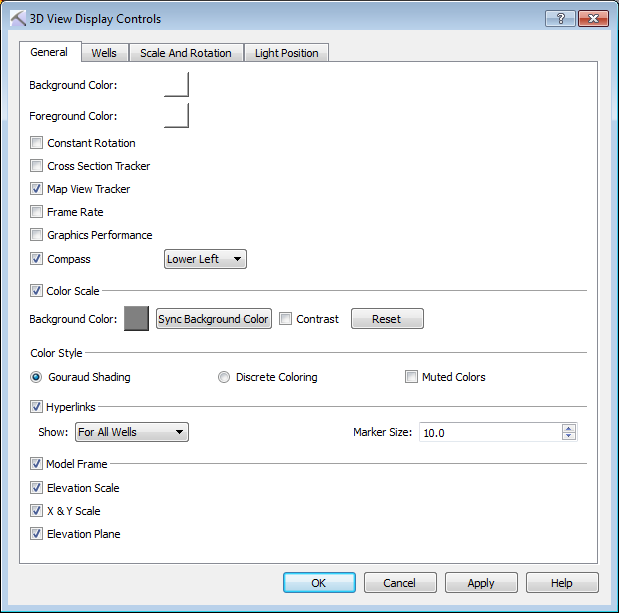
Task: Pick the general Background Color swatch
Action: (x=176, y=85)
